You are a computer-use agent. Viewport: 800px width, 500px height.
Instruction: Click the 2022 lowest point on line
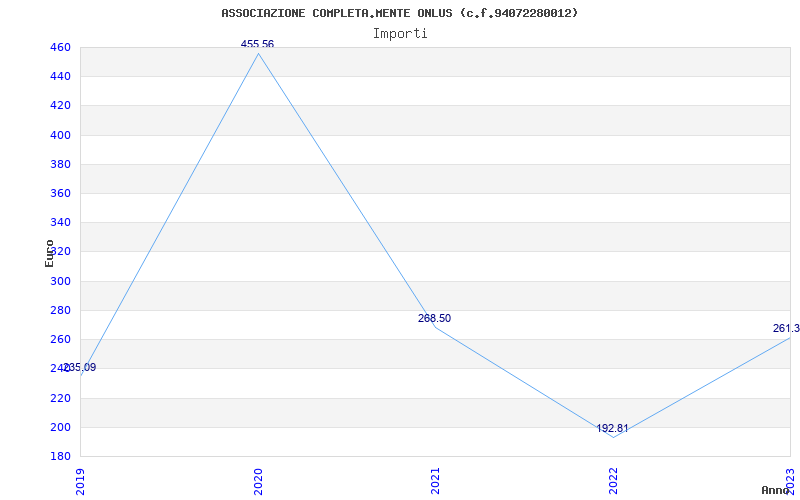[613, 437]
